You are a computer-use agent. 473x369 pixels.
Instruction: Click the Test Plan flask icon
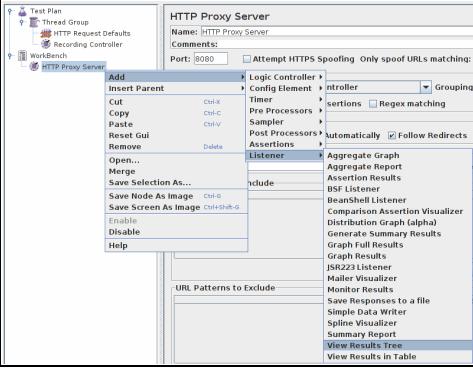coord(22,11)
